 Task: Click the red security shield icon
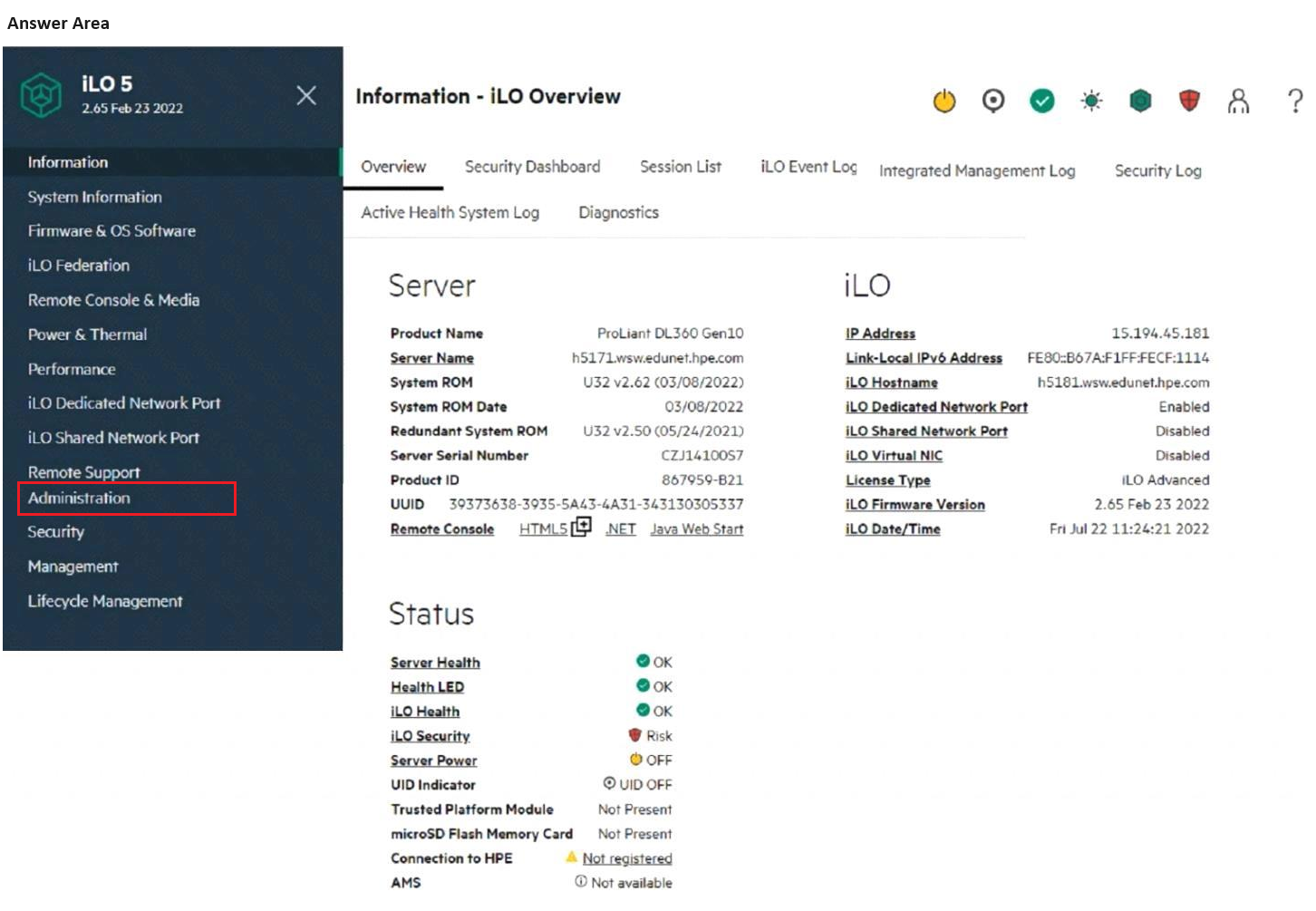coord(1189,100)
